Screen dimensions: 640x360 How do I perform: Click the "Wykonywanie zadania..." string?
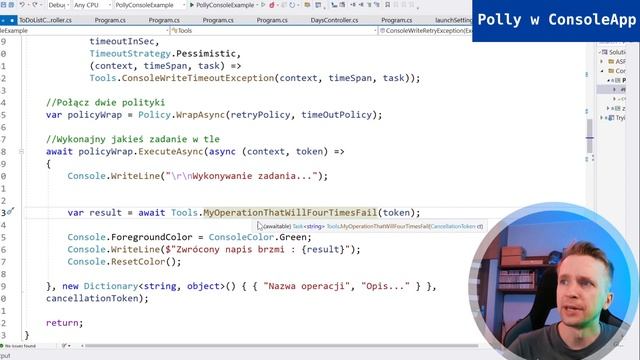[241, 176]
